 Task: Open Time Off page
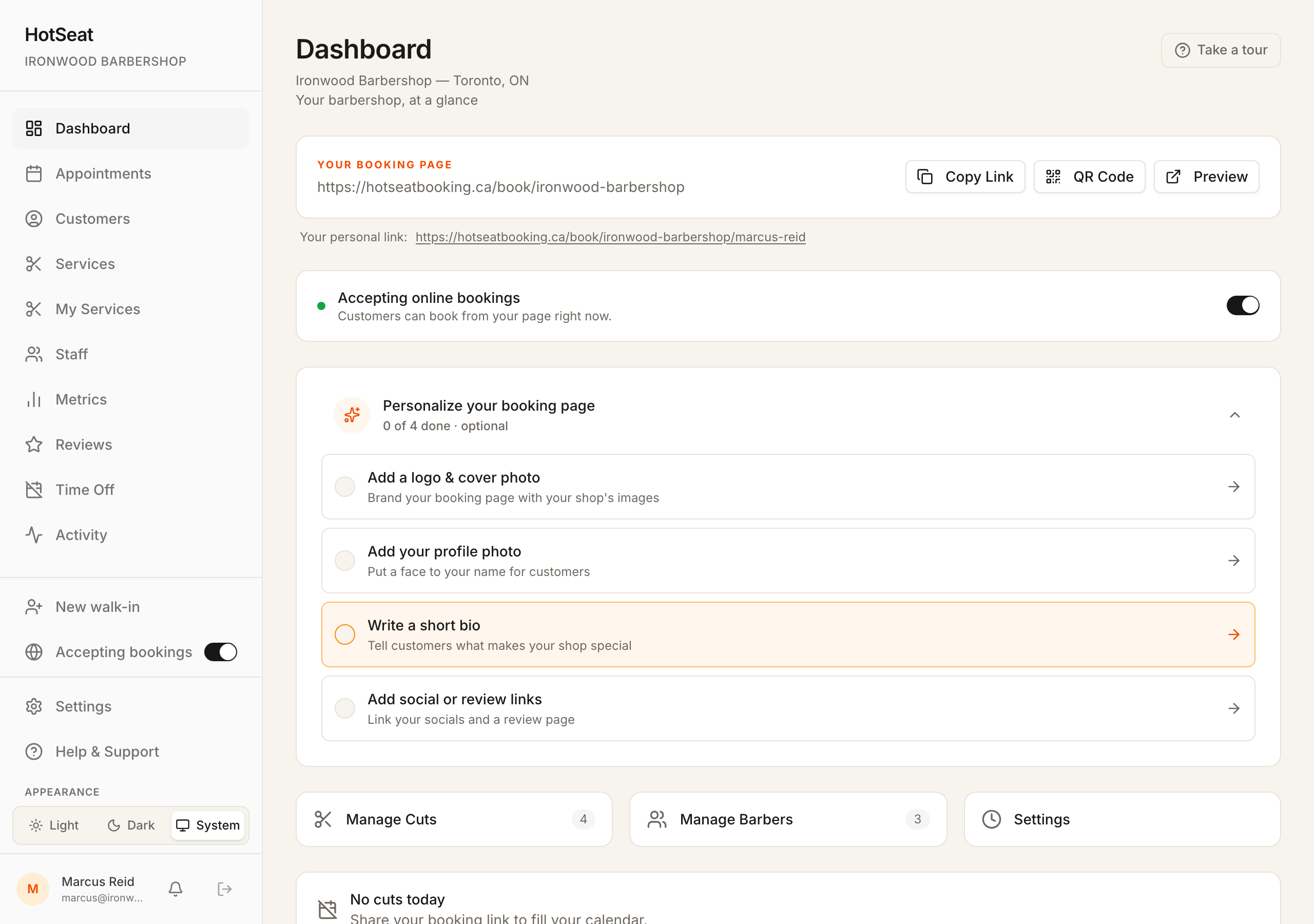click(x=130, y=490)
